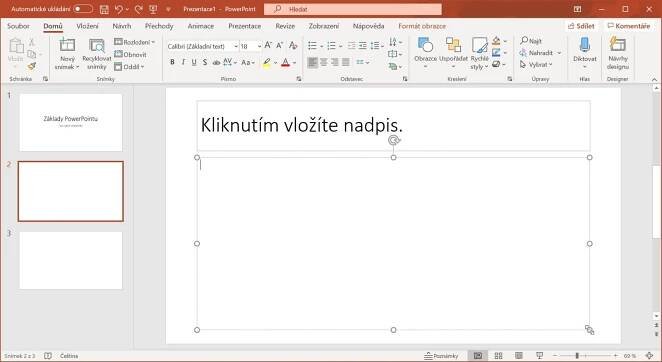Start dictation with Diktovat

pos(585,54)
